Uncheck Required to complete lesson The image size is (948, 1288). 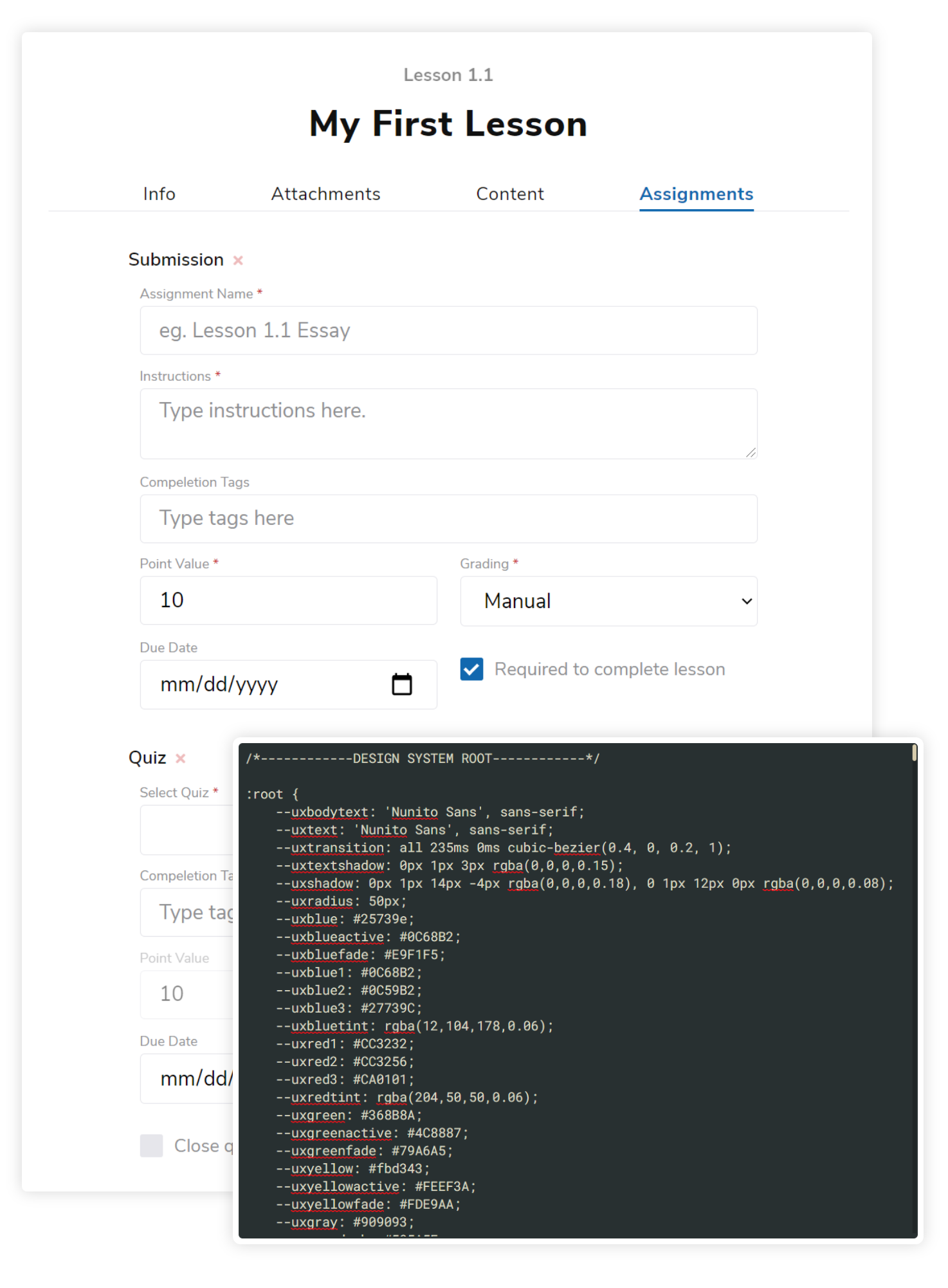click(471, 669)
